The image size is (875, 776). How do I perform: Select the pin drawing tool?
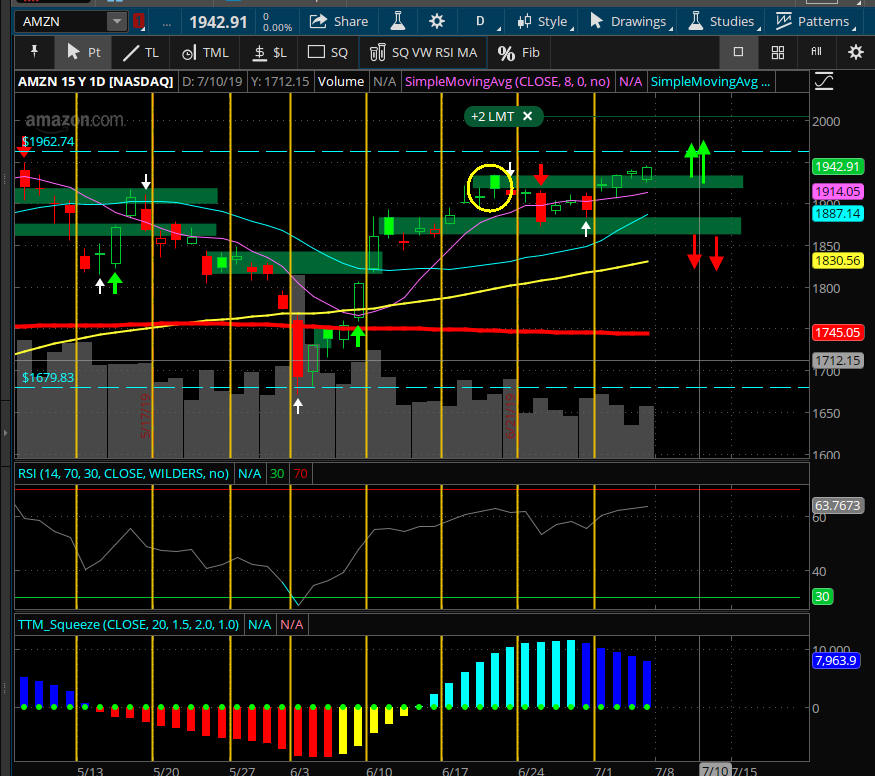click(x=35, y=52)
